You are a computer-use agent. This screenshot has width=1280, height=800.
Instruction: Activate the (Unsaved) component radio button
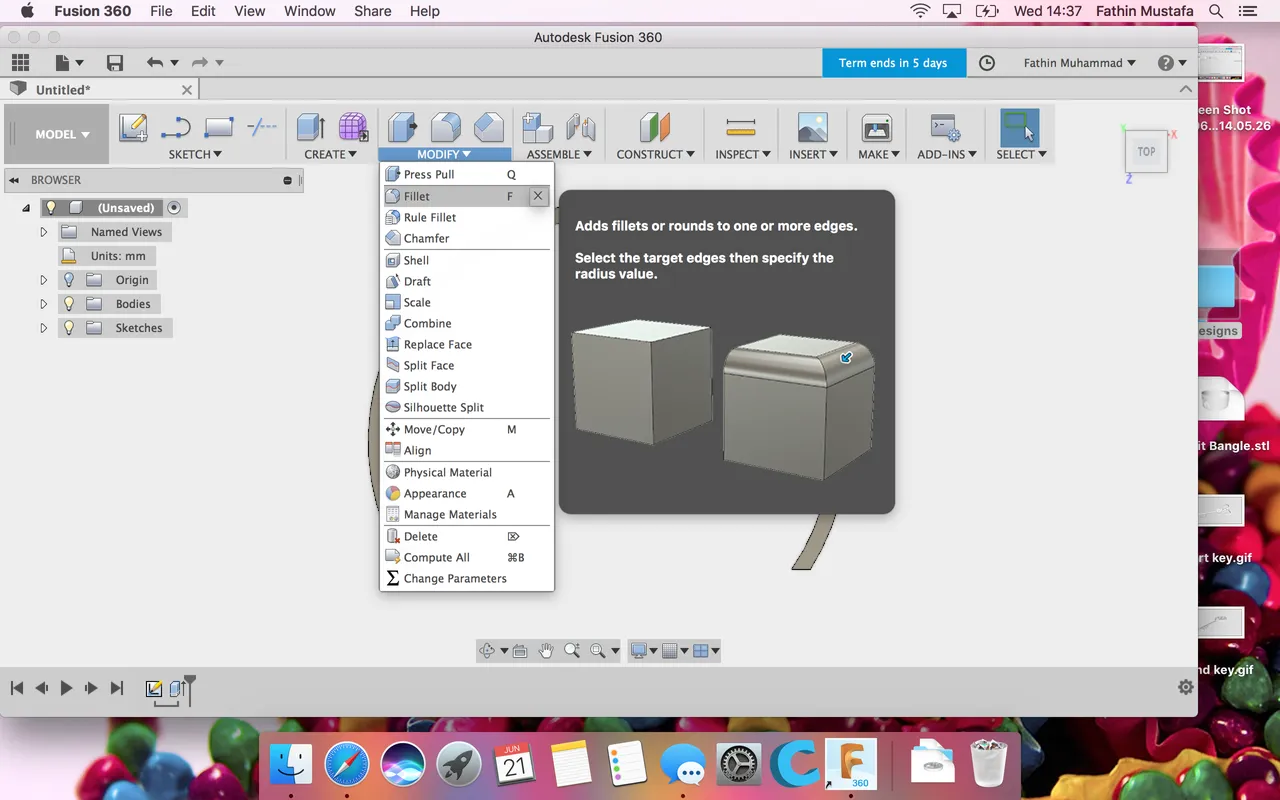(x=174, y=208)
